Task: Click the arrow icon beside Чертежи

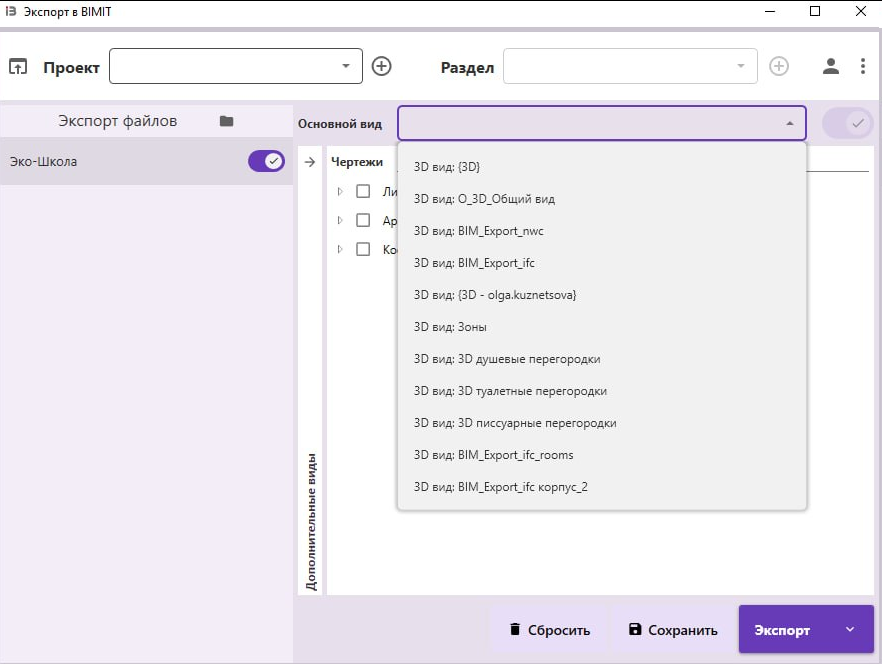Action: (310, 162)
